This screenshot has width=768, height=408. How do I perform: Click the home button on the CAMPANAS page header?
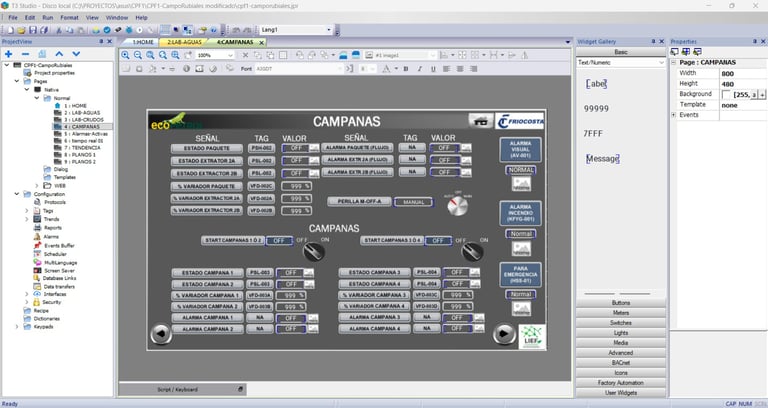[x=480, y=121]
